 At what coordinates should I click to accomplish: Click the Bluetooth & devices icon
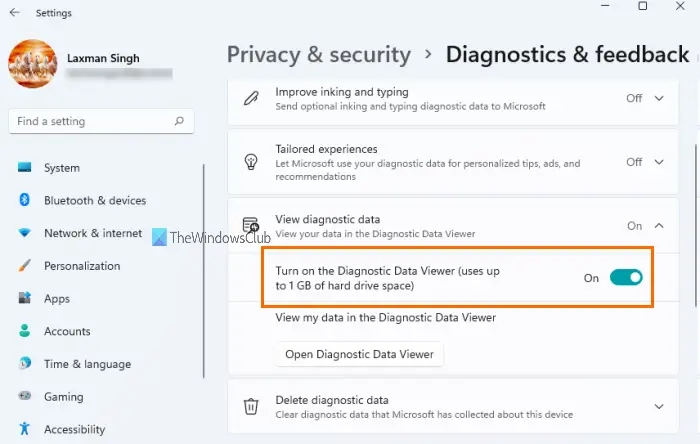coord(25,200)
